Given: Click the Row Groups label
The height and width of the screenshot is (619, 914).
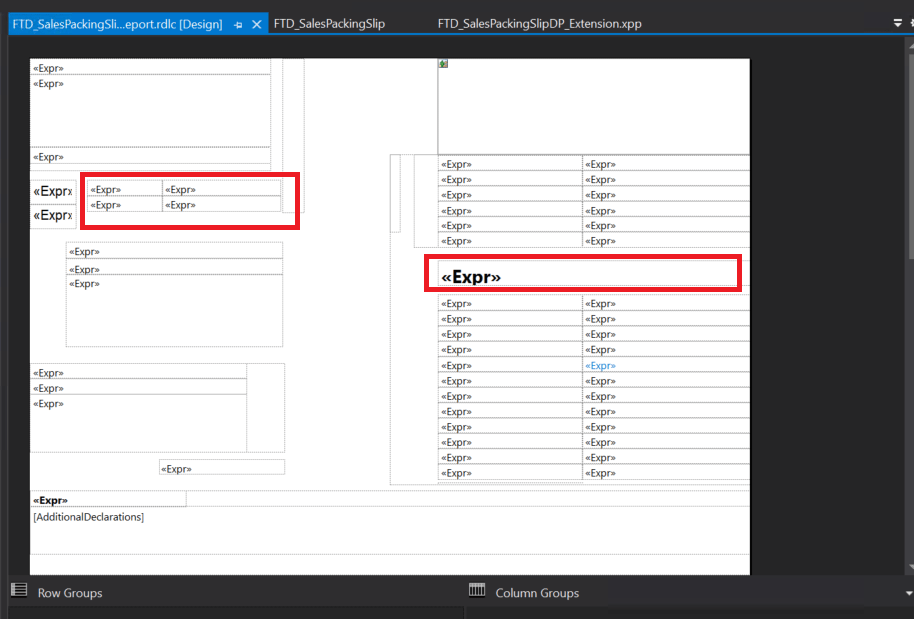Looking at the screenshot, I should coord(69,593).
